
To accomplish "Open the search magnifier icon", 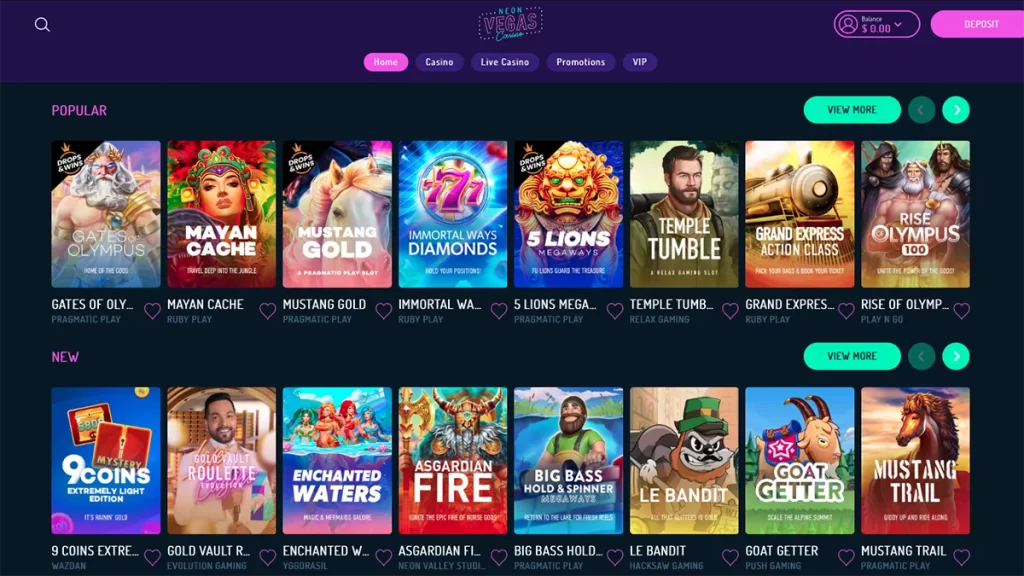I will point(42,25).
